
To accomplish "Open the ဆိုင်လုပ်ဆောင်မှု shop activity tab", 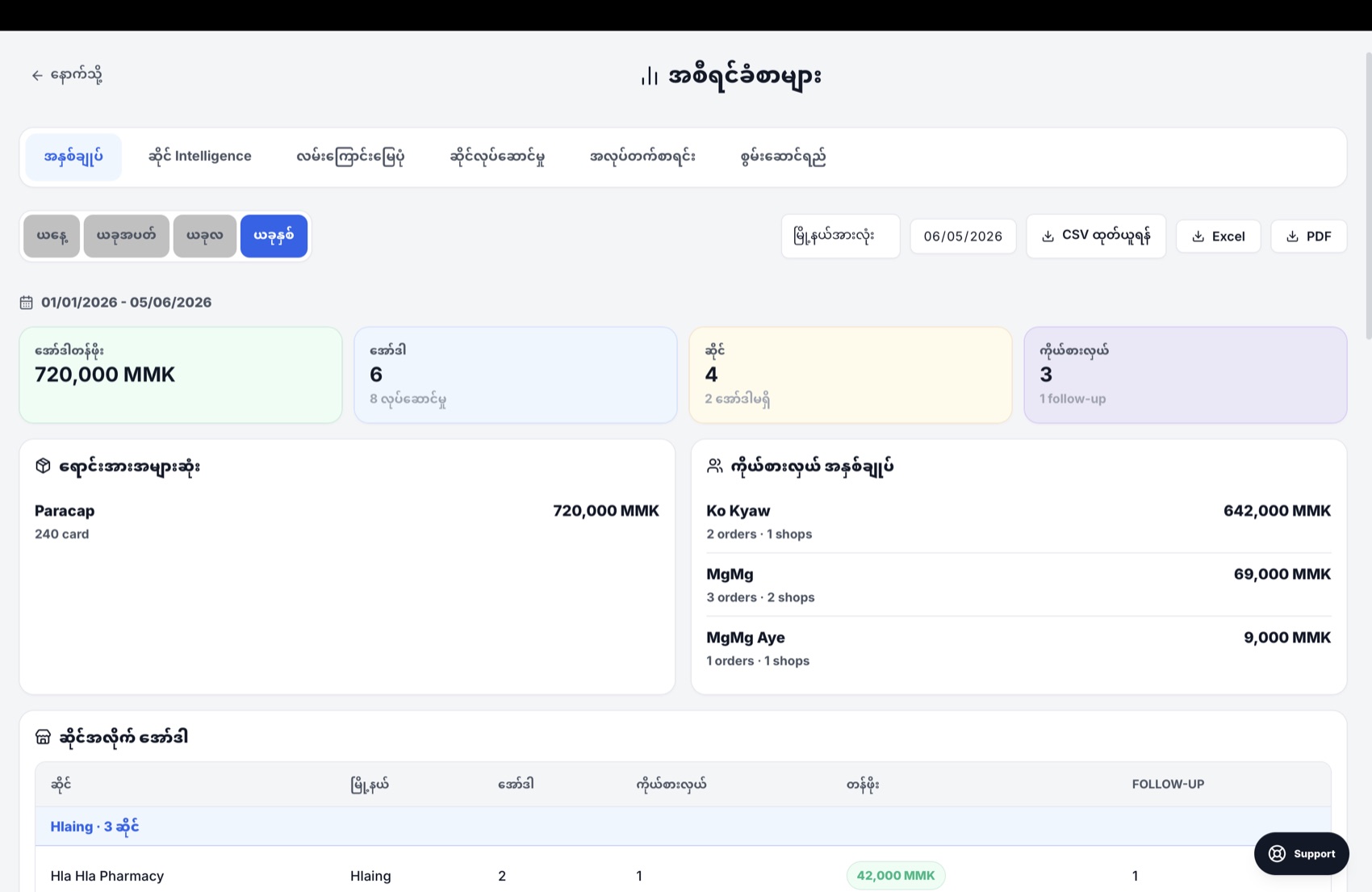I will point(497,157).
